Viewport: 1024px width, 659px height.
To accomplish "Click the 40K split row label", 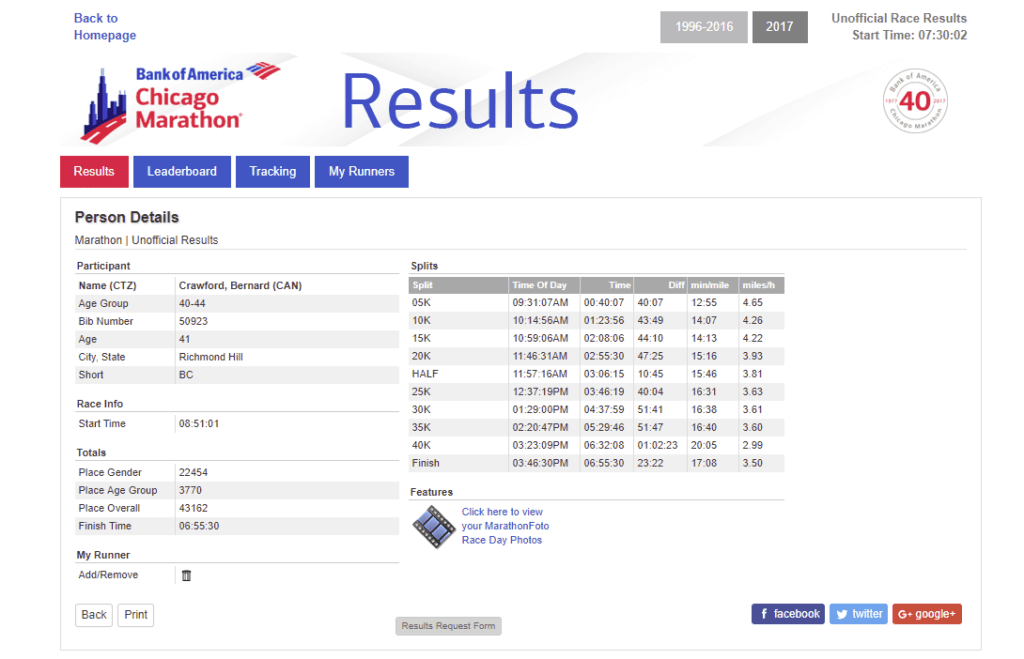I will tap(421, 445).
